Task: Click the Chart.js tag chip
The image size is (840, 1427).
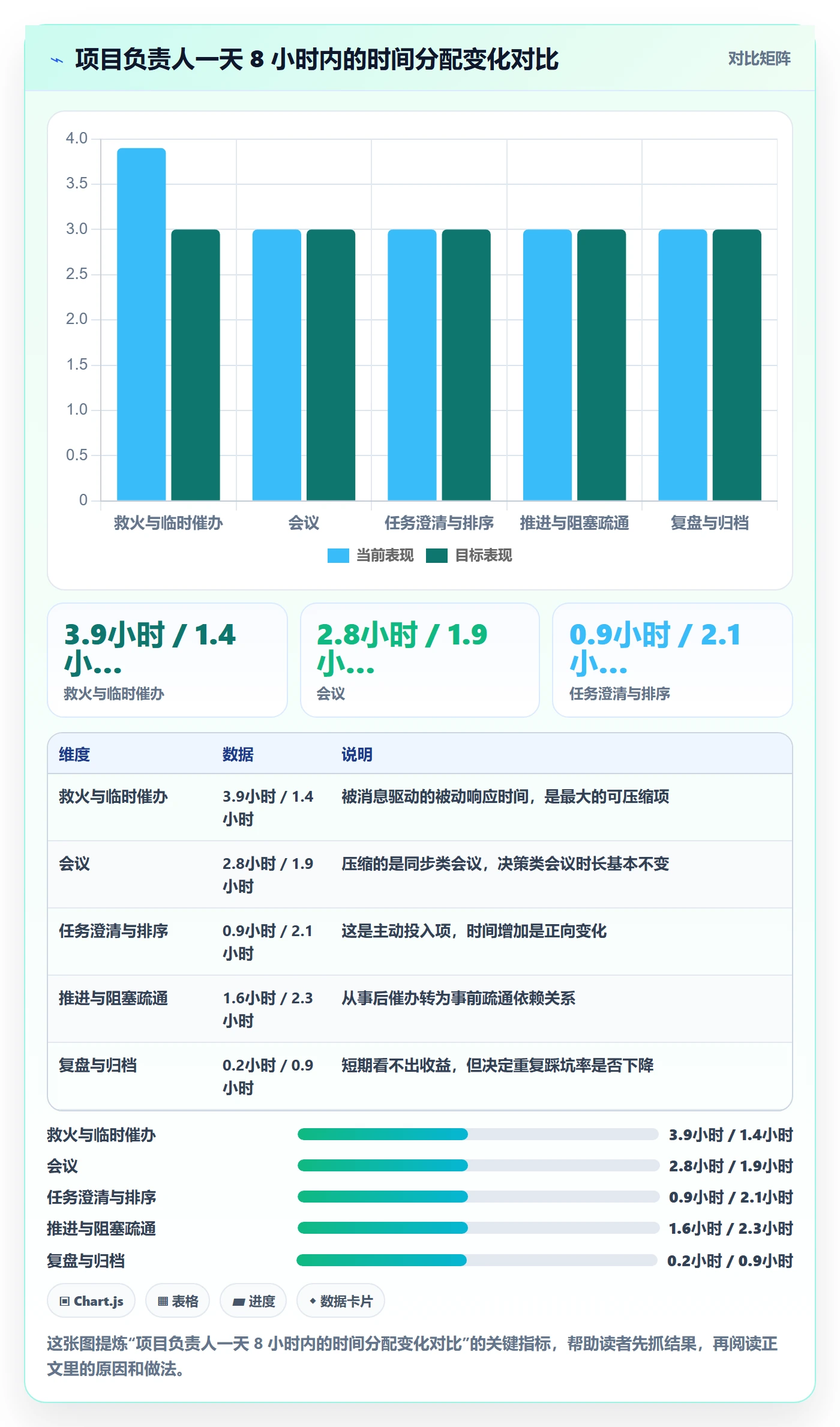Action: pos(91,1300)
